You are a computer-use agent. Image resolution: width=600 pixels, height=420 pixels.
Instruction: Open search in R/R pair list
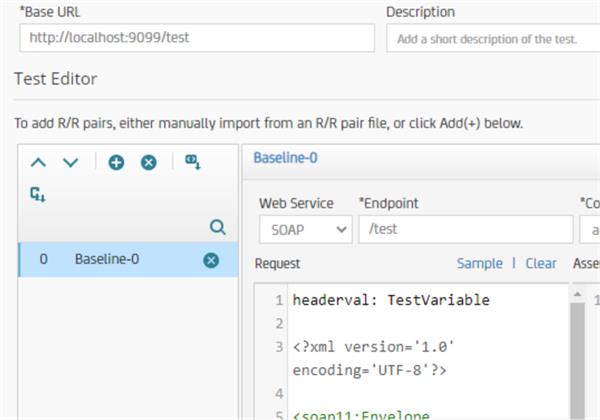click(217, 227)
